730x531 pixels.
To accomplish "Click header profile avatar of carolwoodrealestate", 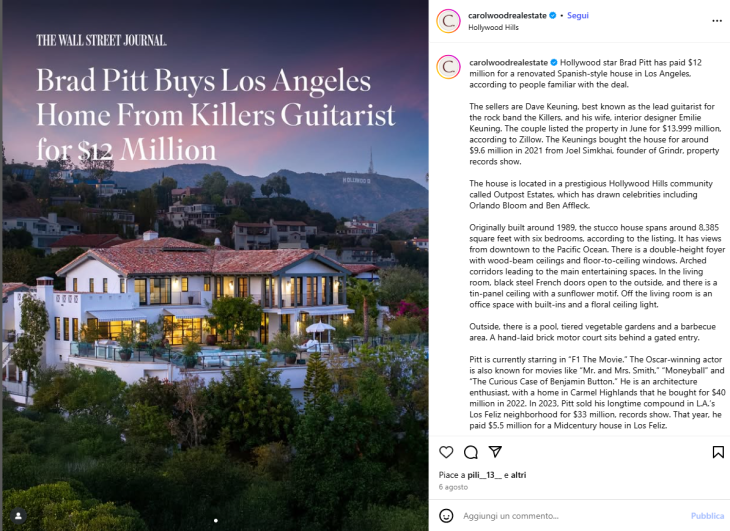I will point(448,21).
